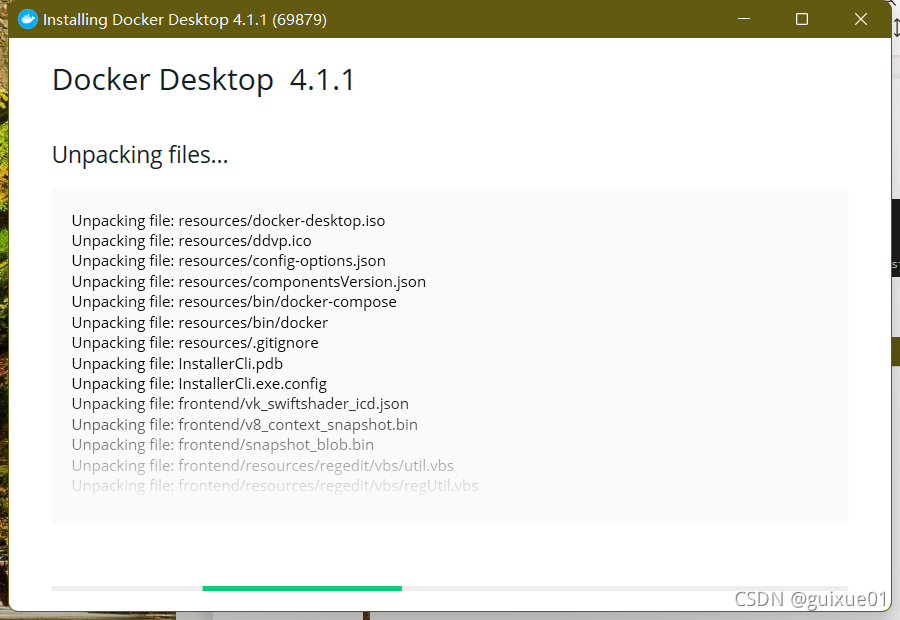
Task: Click the green installation progress bar
Action: [x=302, y=588]
